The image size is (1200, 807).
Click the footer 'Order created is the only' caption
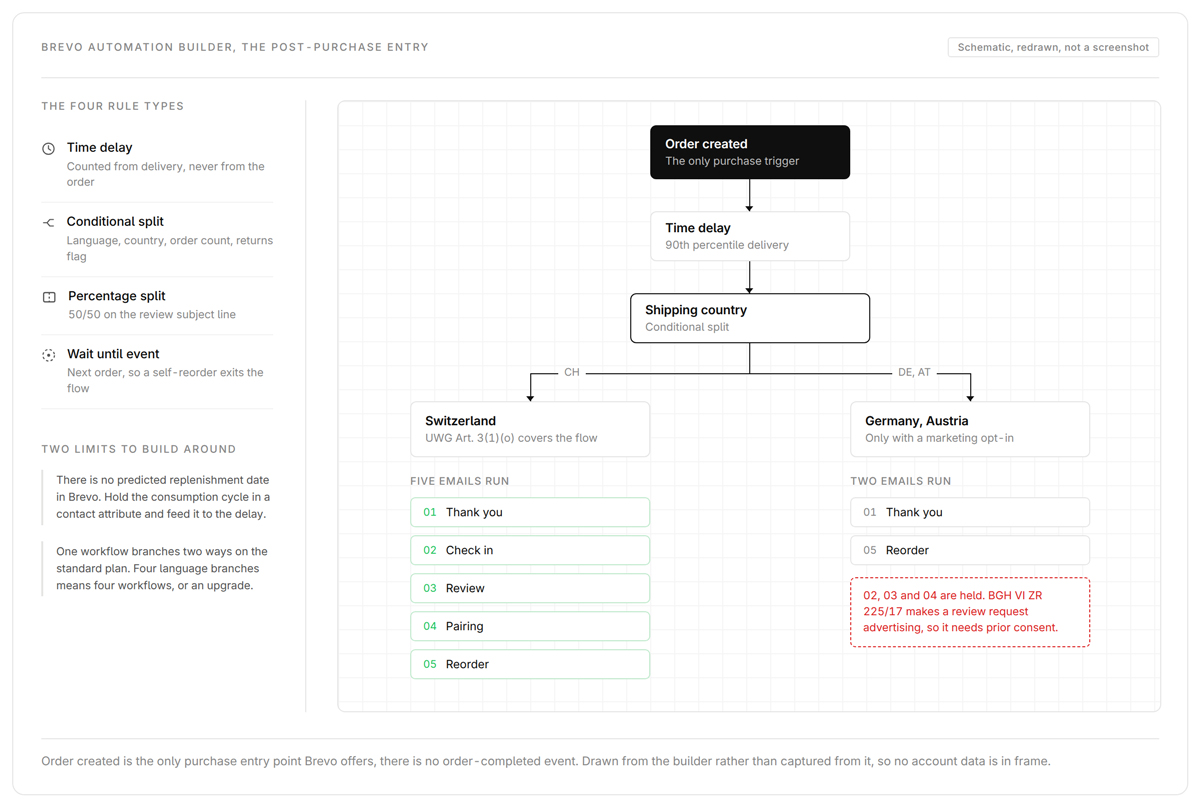546,761
